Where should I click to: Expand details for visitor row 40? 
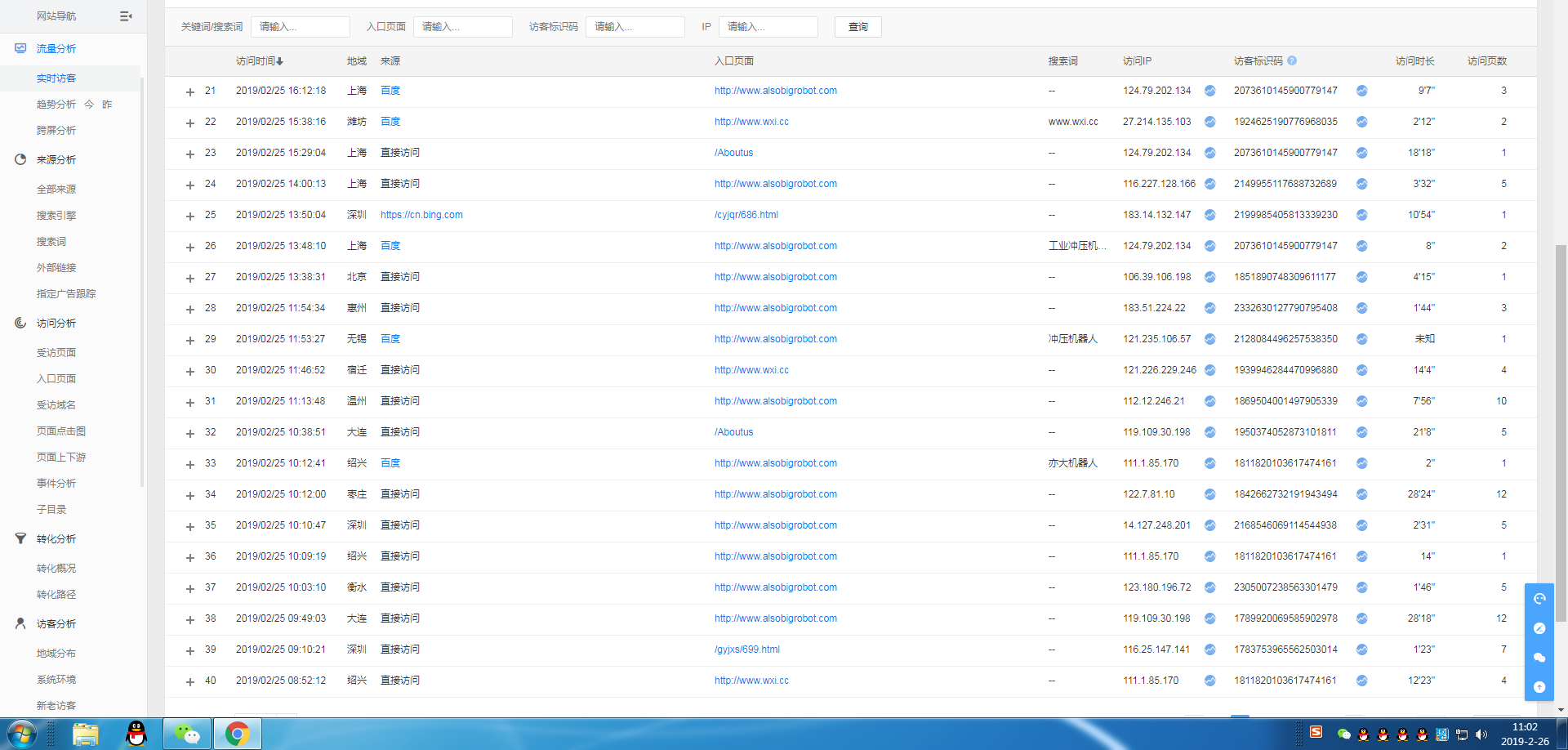pos(190,681)
